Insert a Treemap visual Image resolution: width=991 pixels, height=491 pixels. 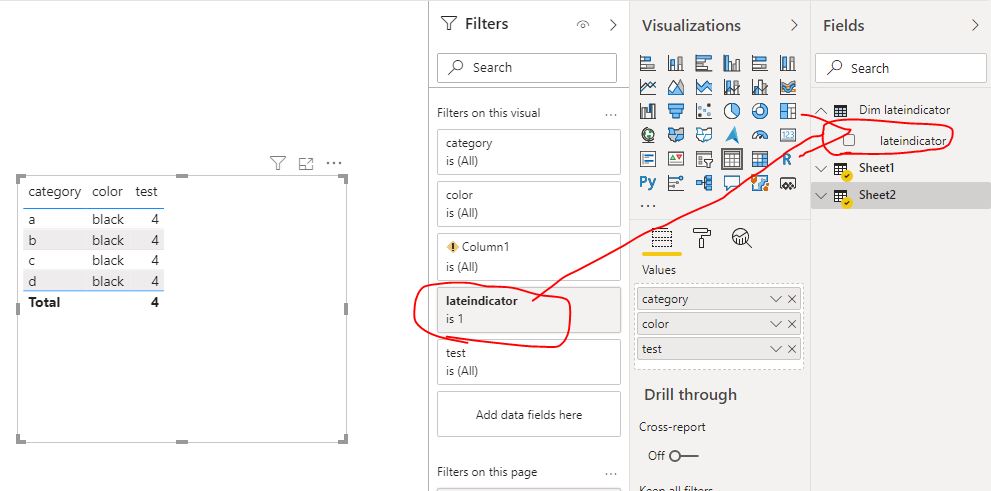(787, 111)
